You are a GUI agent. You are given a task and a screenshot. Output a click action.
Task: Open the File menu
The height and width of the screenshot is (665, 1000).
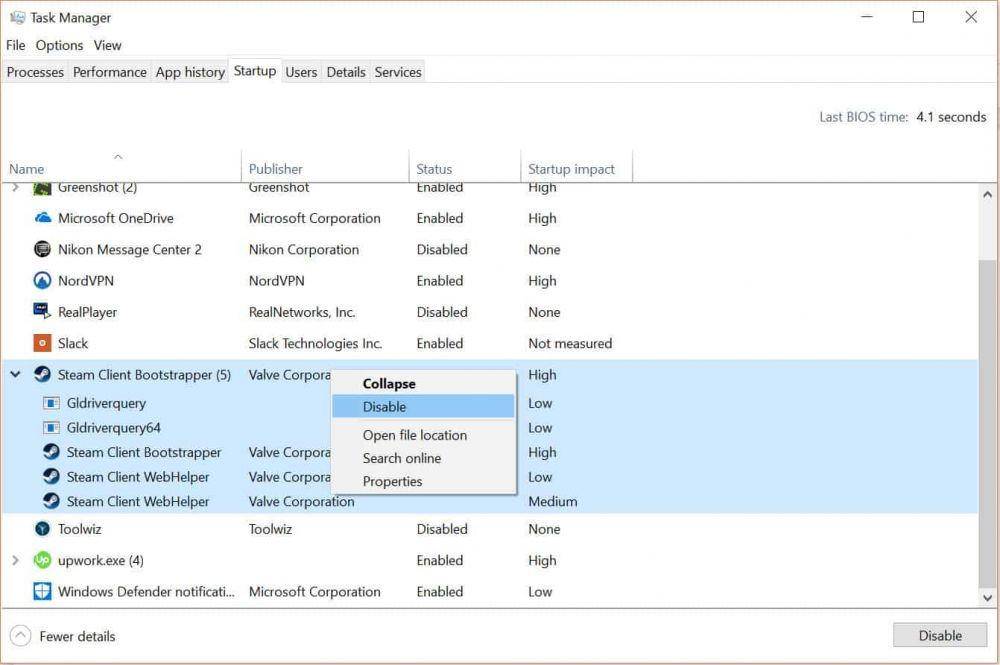pyautogui.click(x=15, y=45)
